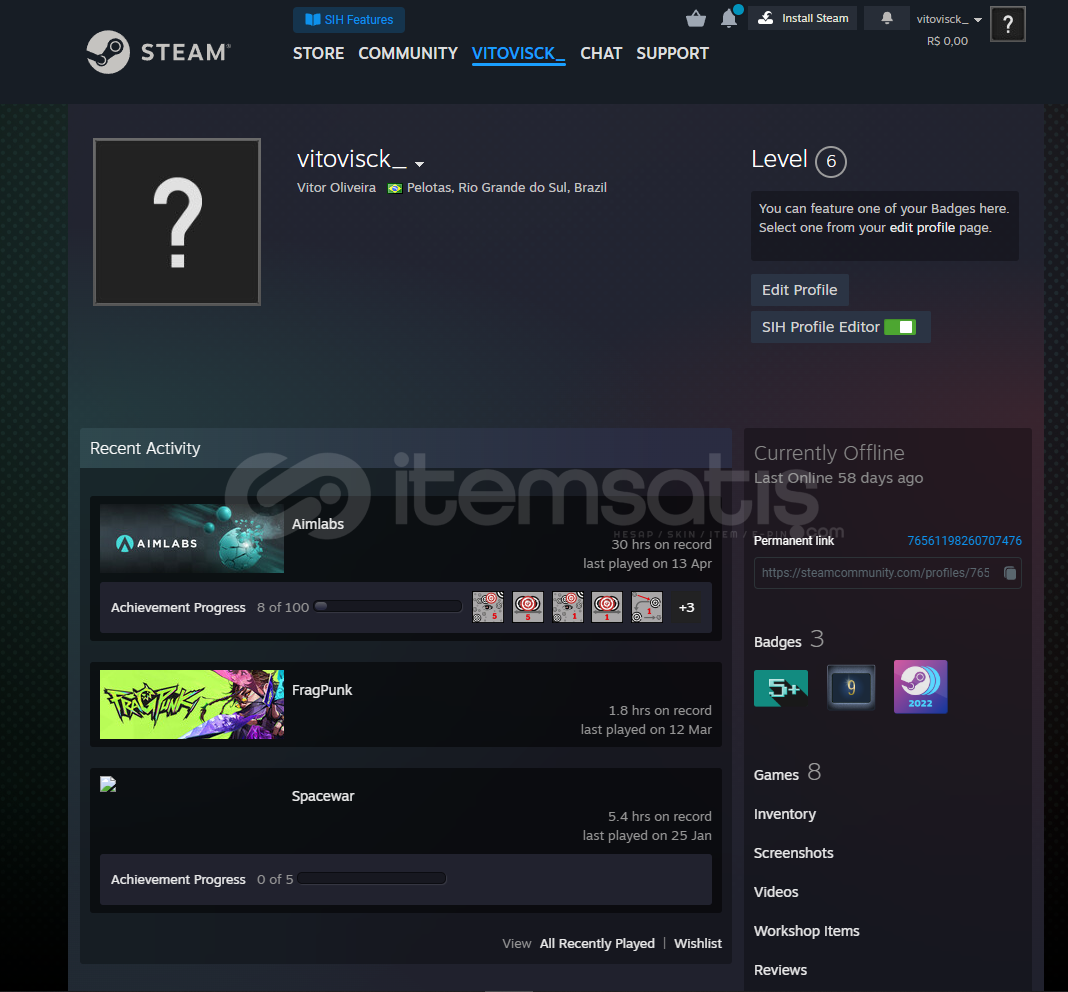
Task: Open the SUPPORT menu item
Action: click(x=672, y=53)
